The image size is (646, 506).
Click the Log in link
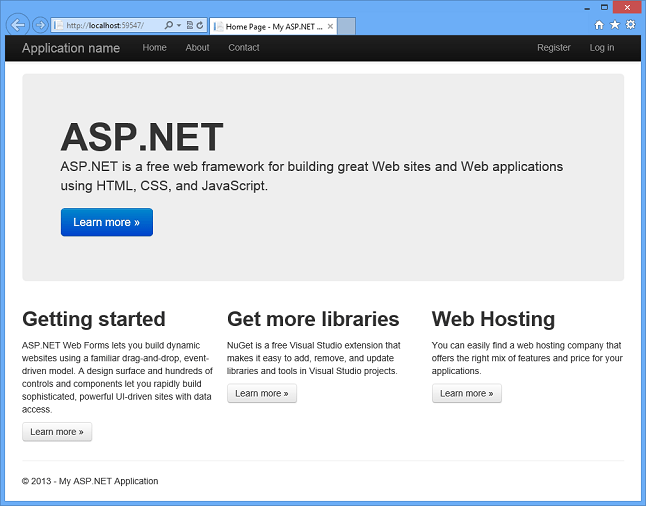tap(602, 48)
